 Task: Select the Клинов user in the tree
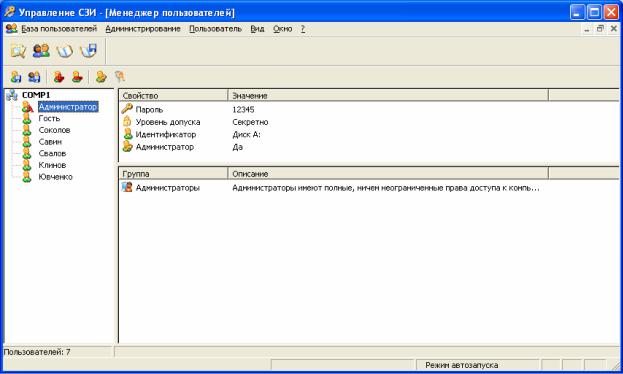click(52, 165)
